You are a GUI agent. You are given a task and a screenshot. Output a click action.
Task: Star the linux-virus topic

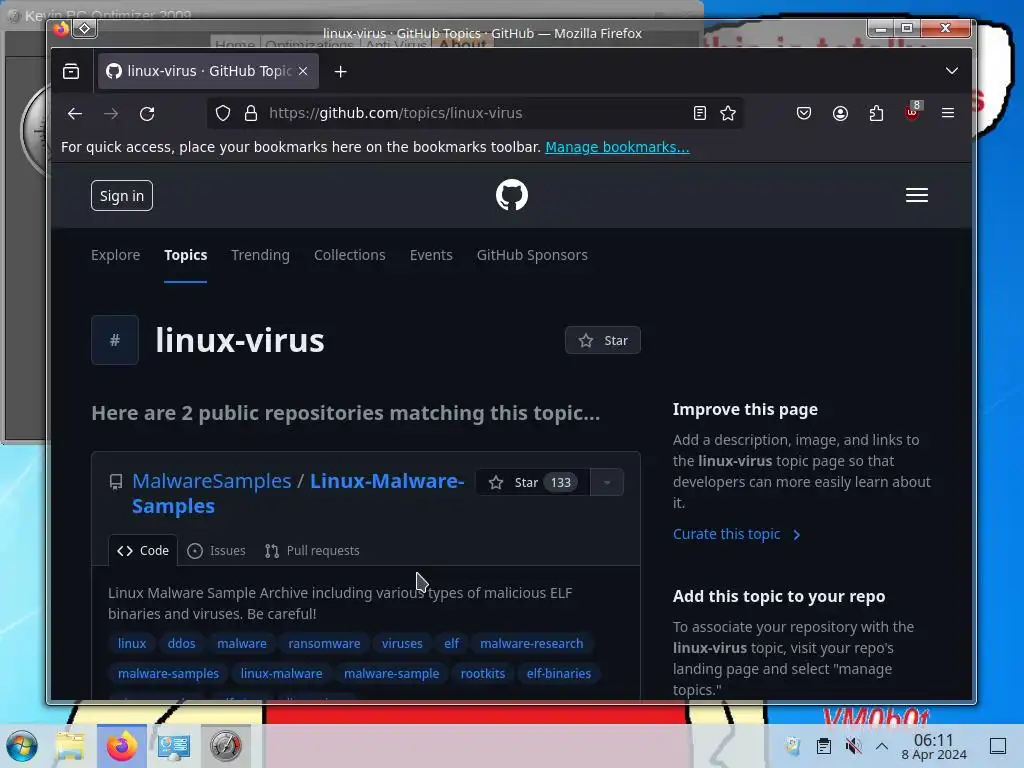[602, 340]
